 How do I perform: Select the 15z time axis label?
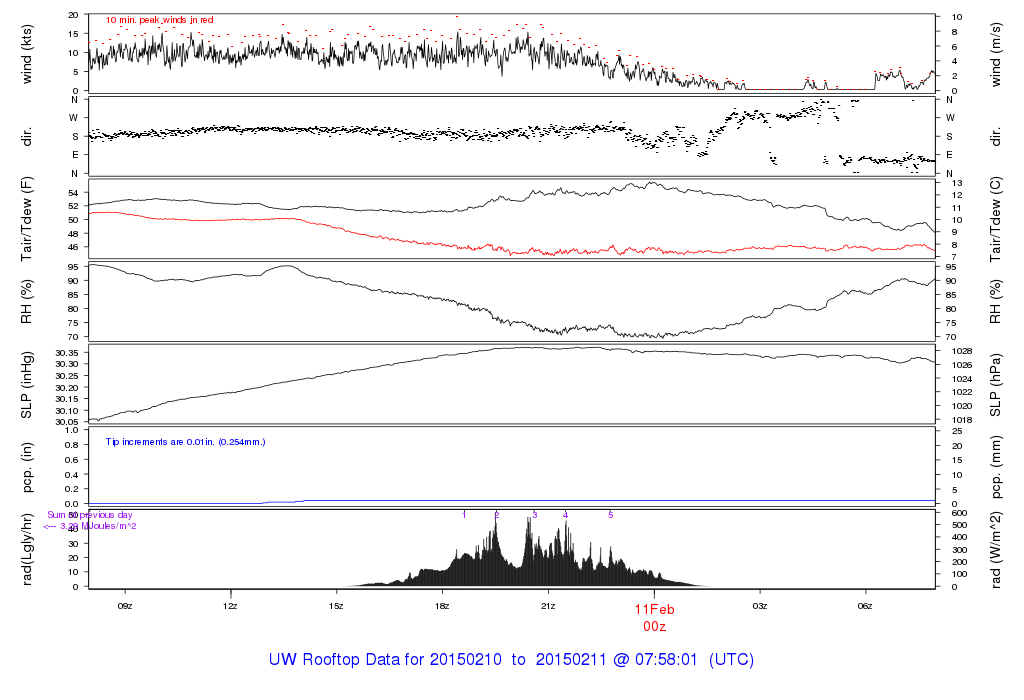[336, 606]
